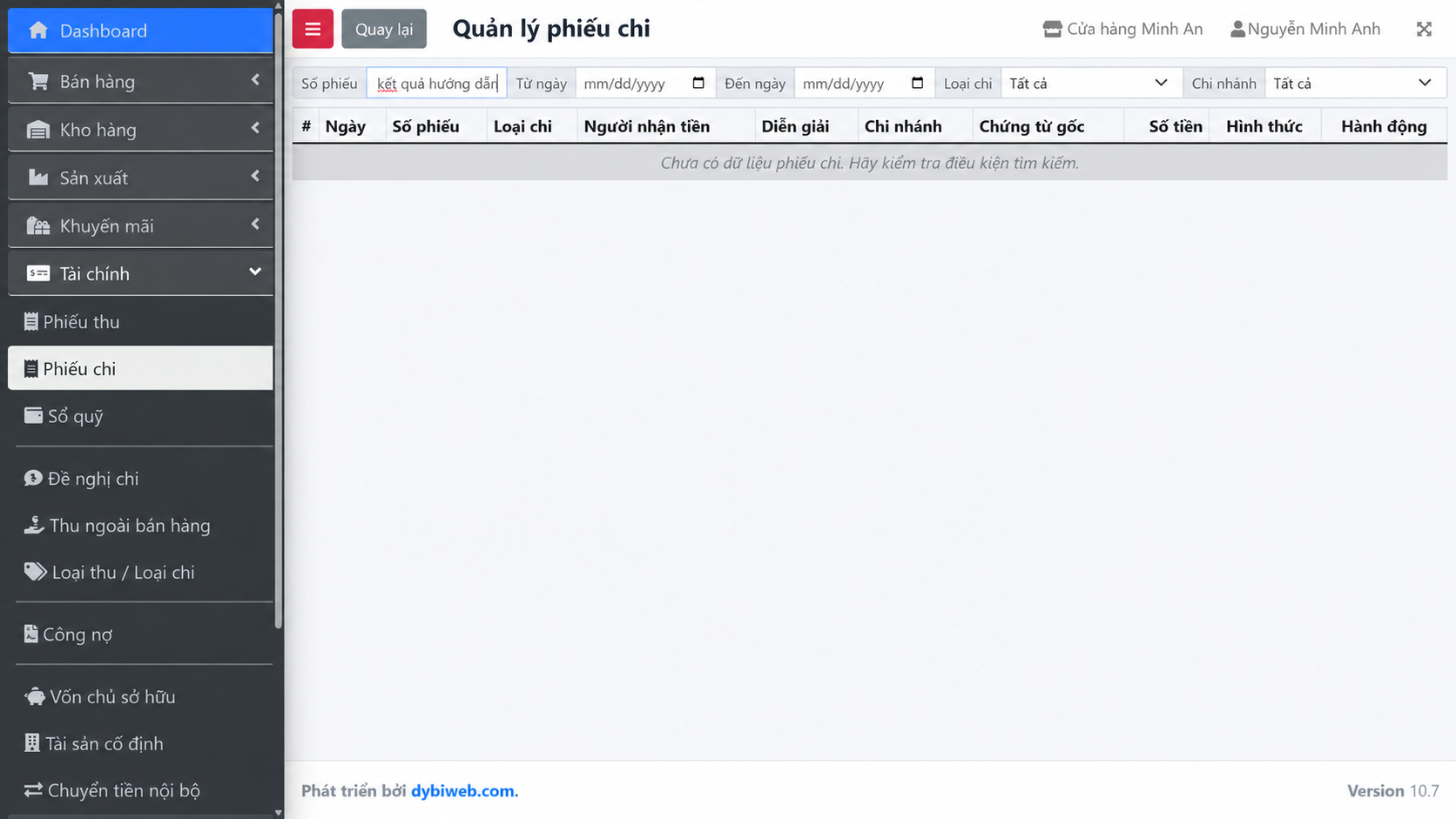The image size is (1456, 819).
Task: Click the red hamburger menu icon
Action: pyautogui.click(x=313, y=29)
